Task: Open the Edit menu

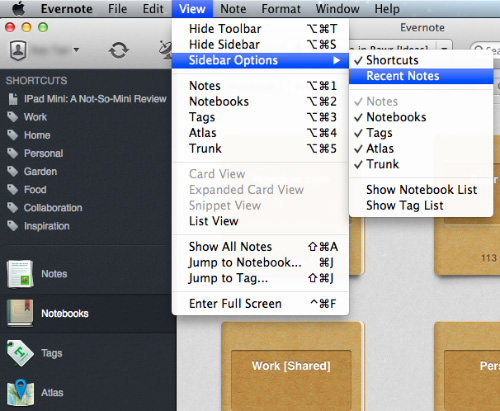Action: (153, 9)
